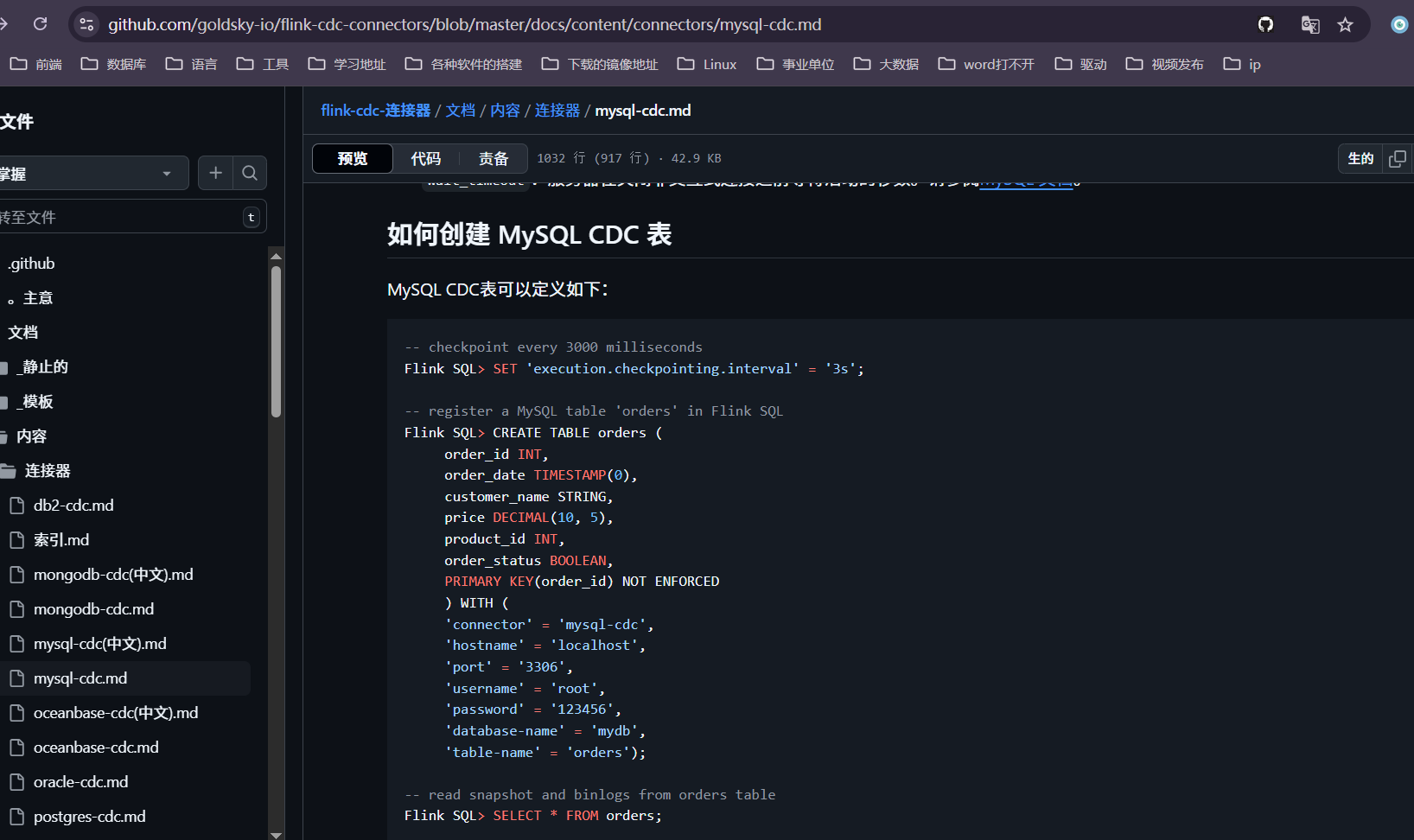The width and height of the screenshot is (1414, 840).
Task: Open the branch selector showing 掌握
Action: point(93,173)
